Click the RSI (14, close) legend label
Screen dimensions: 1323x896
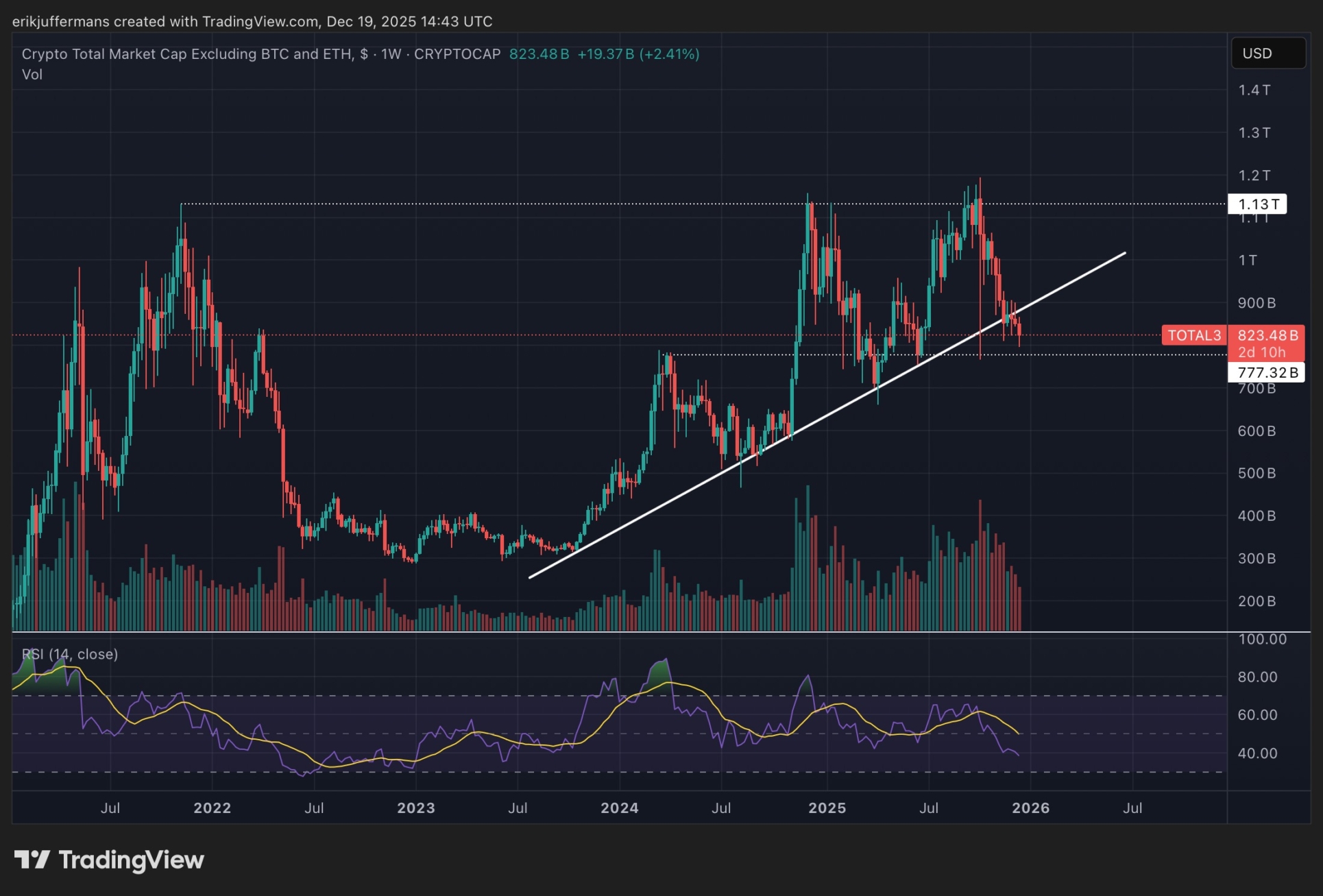point(70,654)
